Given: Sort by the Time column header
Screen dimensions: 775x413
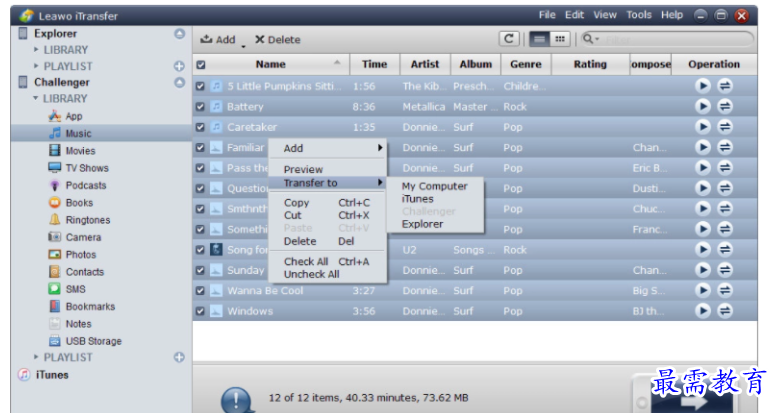Looking at the screenshot, I should point(374,64).
